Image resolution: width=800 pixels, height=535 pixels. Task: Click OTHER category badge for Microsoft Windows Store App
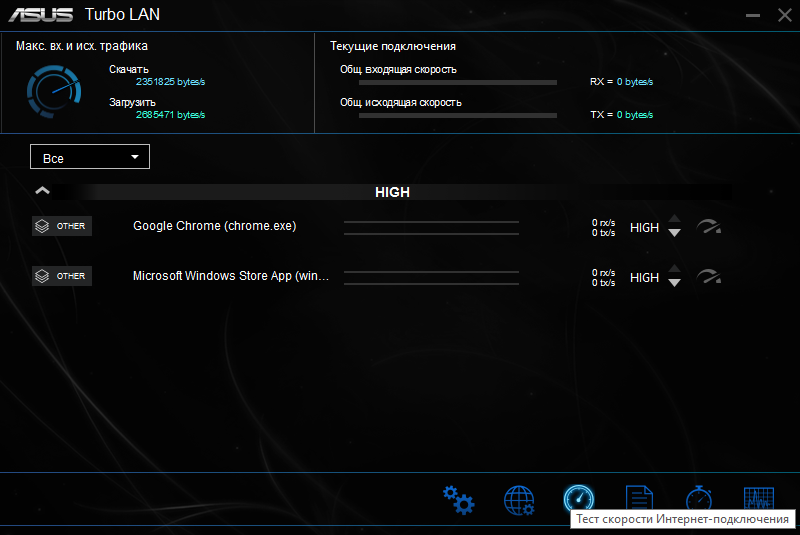pyautogui.click(x=62, y=276)
